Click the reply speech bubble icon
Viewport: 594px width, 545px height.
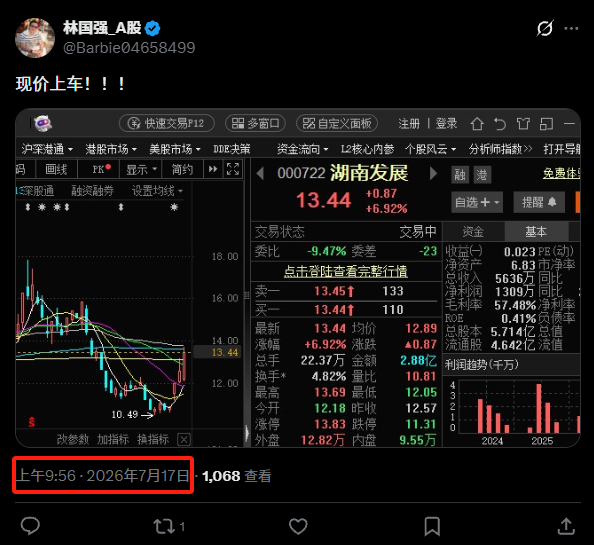click(30, 526)
